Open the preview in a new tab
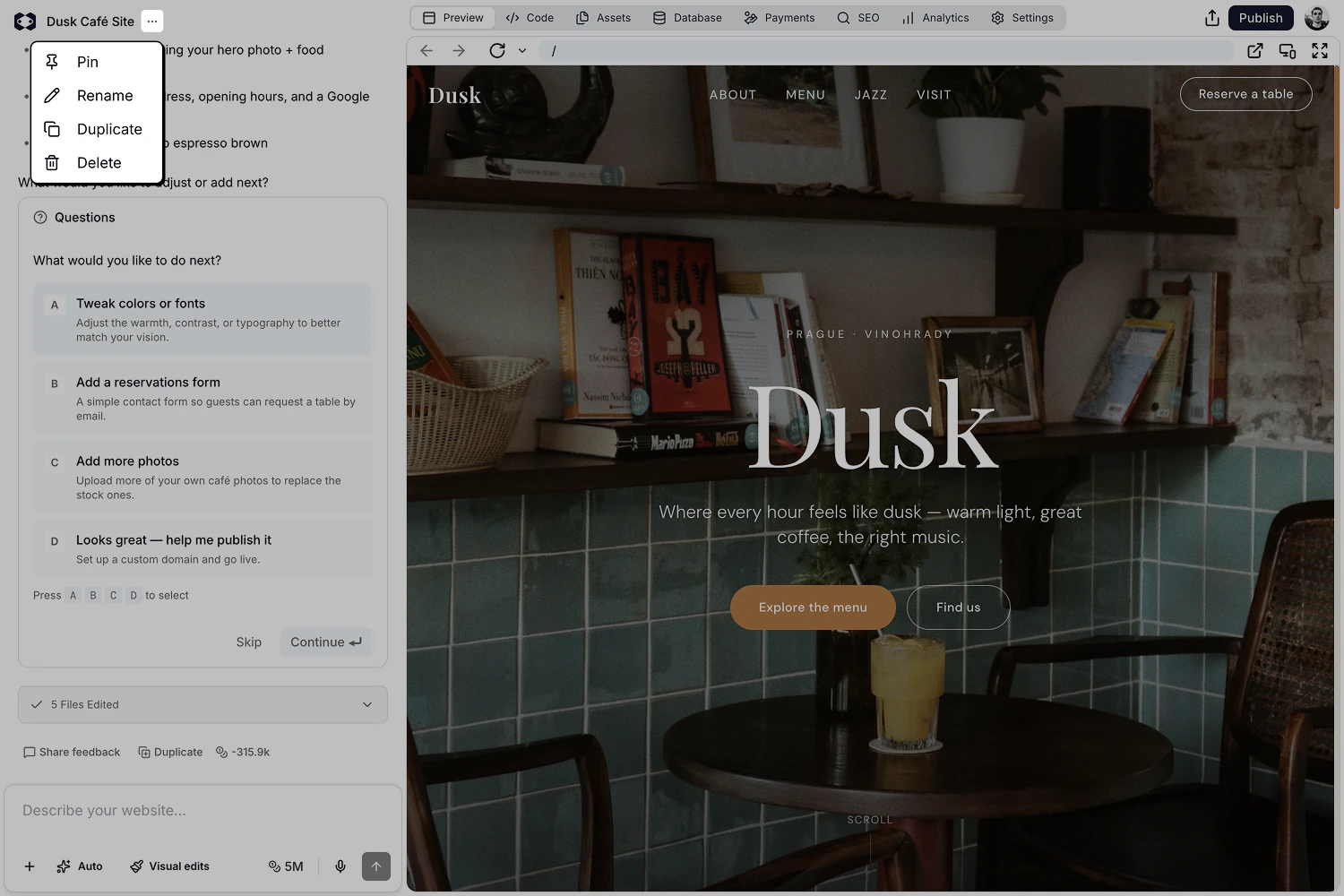This screenshot has width=1344, height=896. pos(1255,51)
